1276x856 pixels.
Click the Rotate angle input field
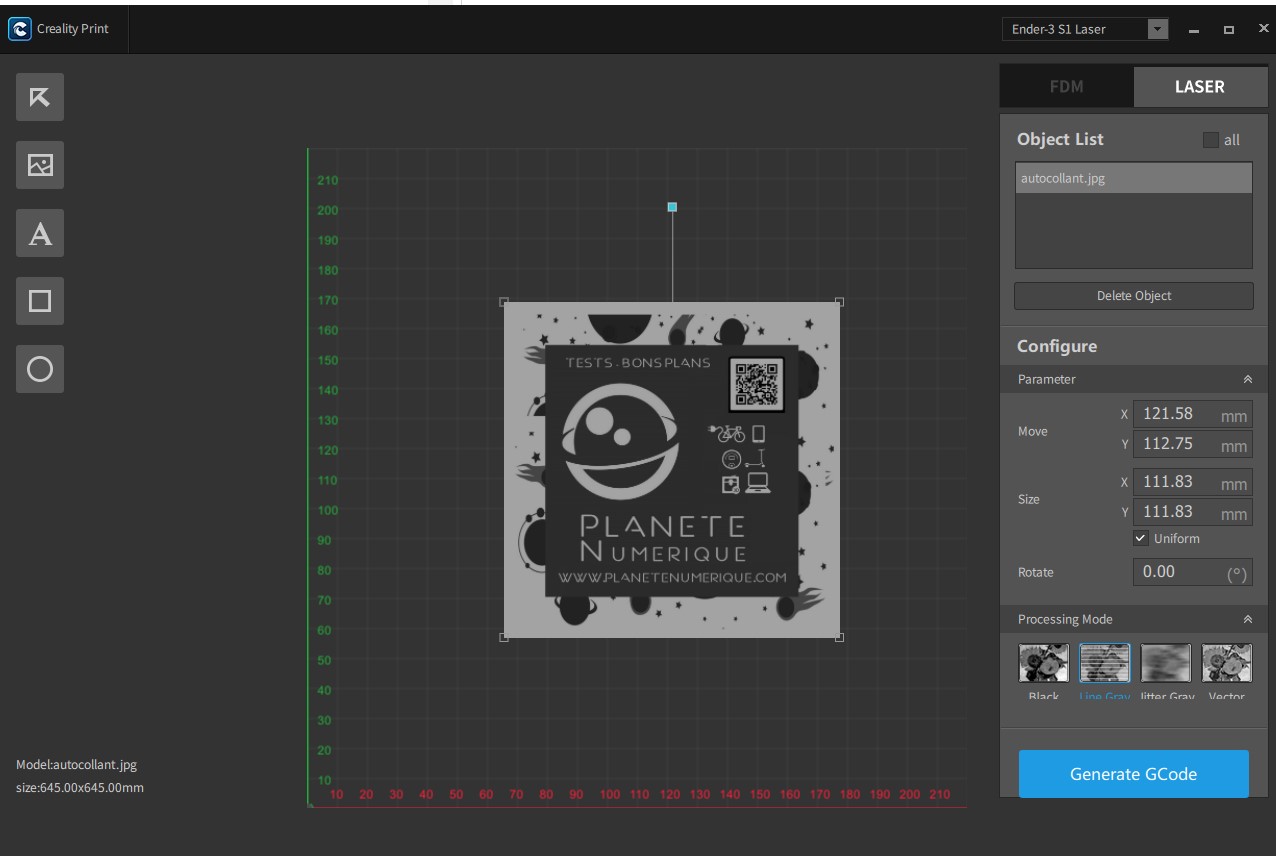[x=1192, y=572]
